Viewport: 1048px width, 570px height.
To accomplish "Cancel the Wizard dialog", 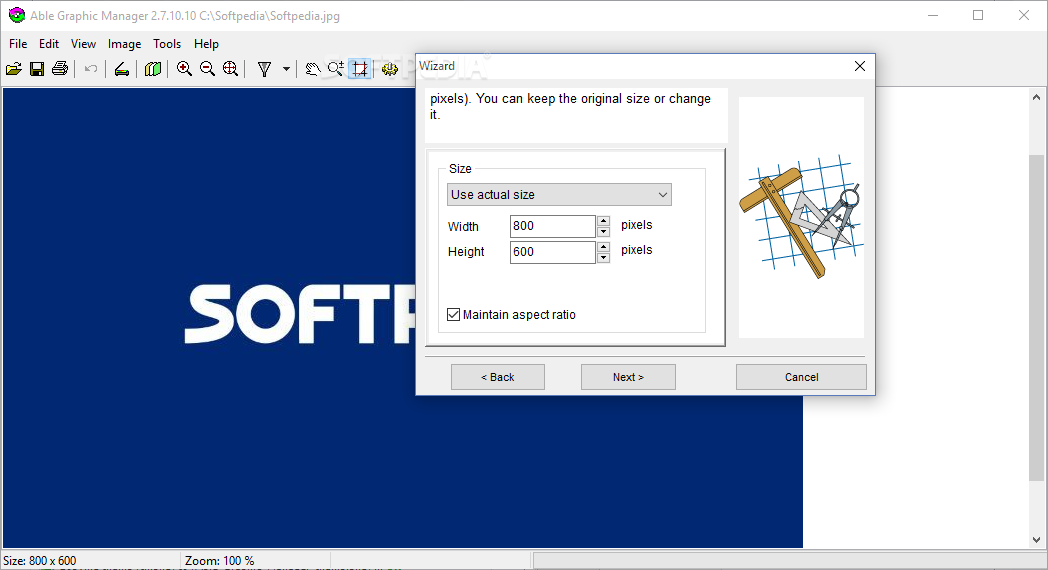I will (801, 377).
